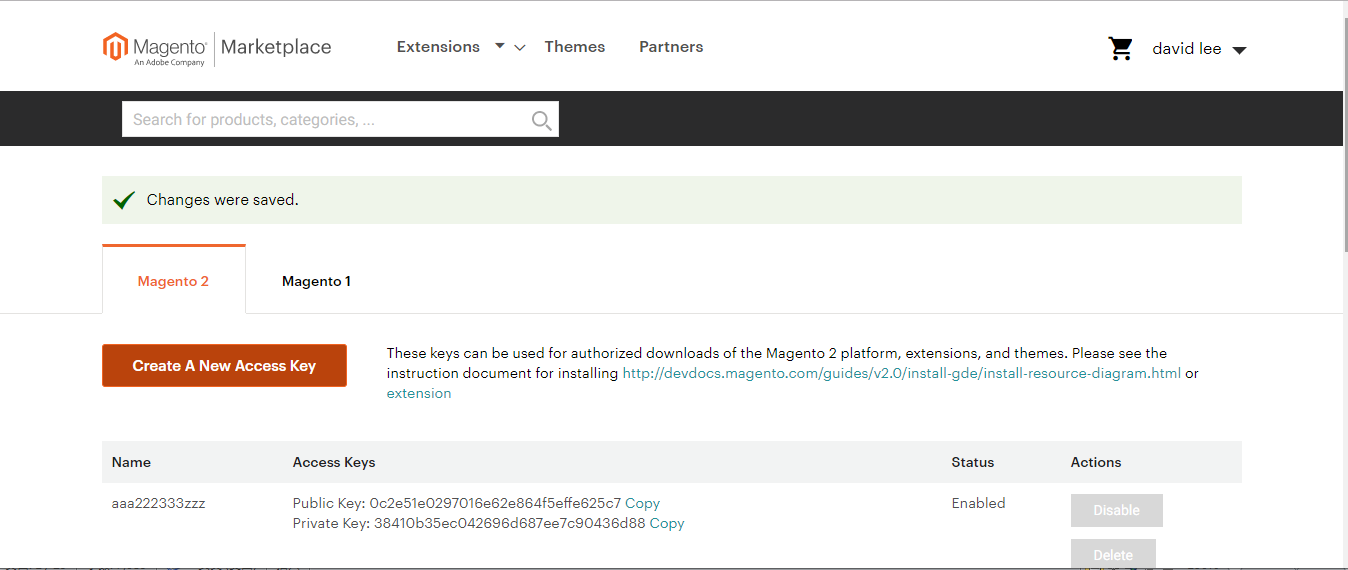The width and height of the screenshot is (1348, 570).
Task: Expand the Extensions menu chevron
Action: (x=519, y=48)
